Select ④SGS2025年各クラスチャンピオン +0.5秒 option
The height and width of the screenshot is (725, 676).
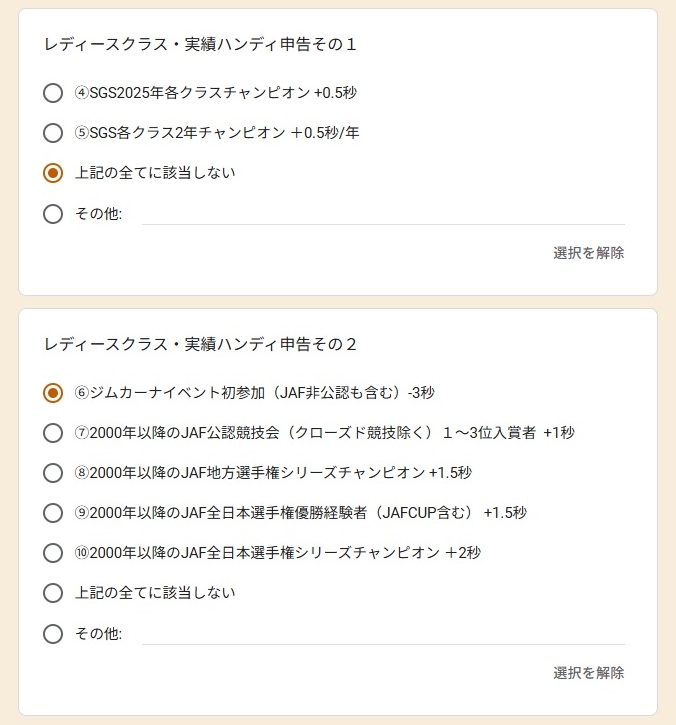(53, 93)
